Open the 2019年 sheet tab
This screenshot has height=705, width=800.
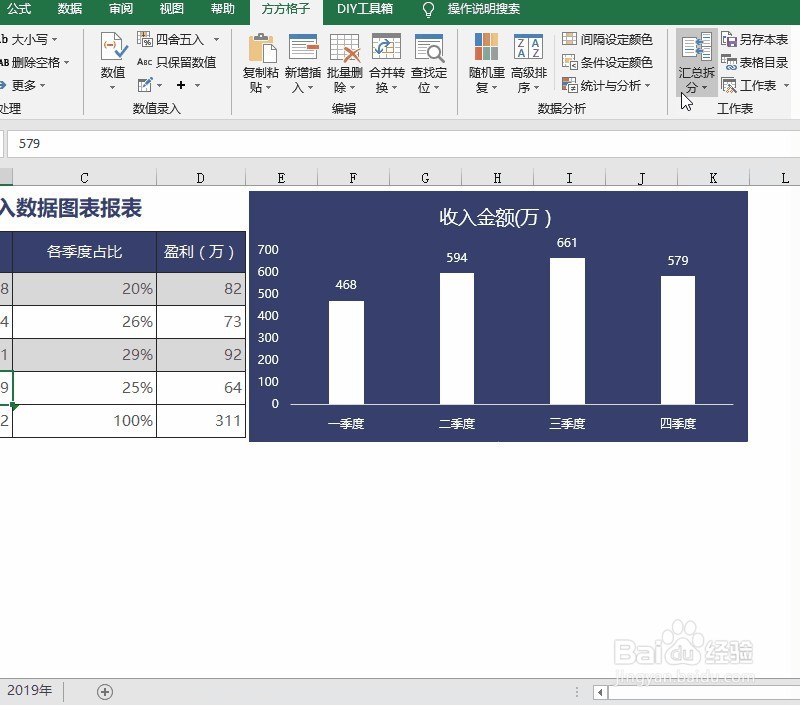tap(30, 690)
